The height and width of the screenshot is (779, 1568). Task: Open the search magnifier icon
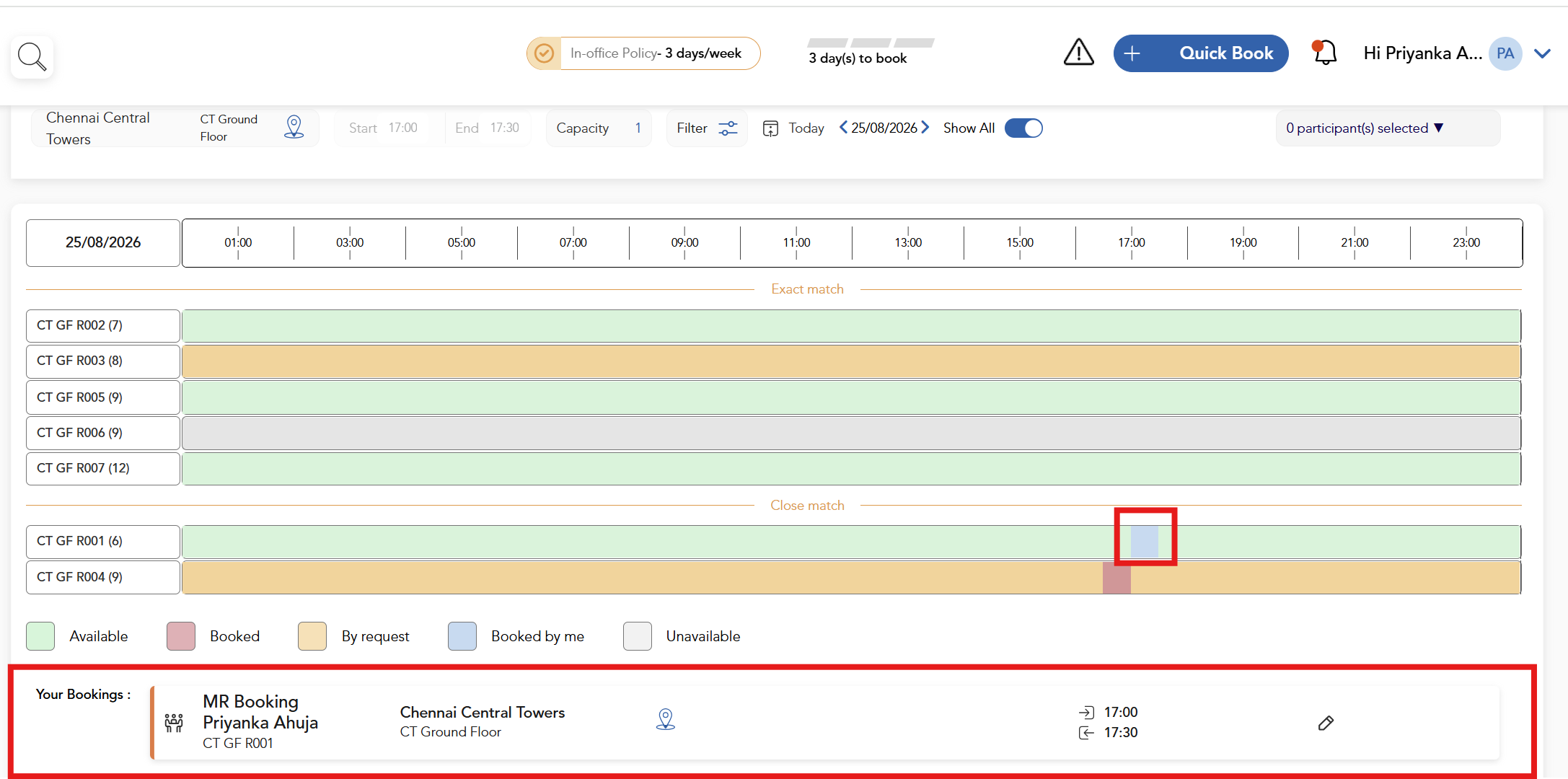tap(32, 56)
